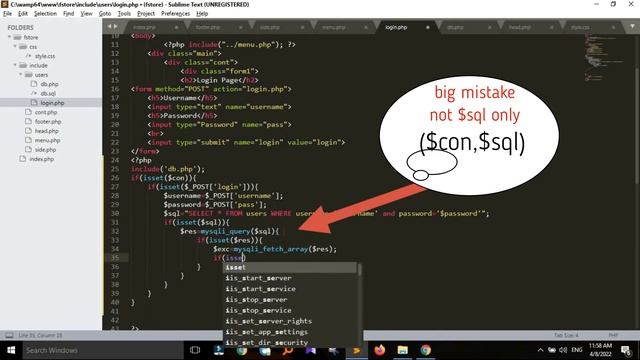The width and height of the screenshot is (640, 360).
Task: Open the Goto menu
Action: coord(105,13)
